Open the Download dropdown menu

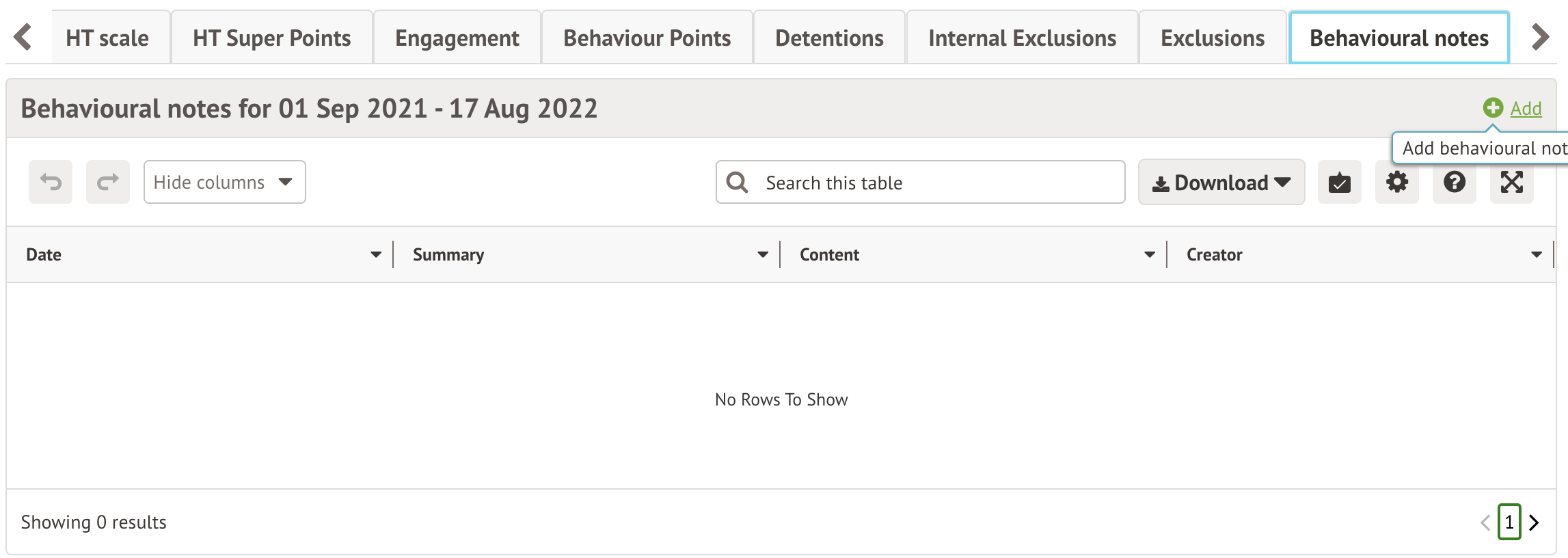coord(1221,183)
